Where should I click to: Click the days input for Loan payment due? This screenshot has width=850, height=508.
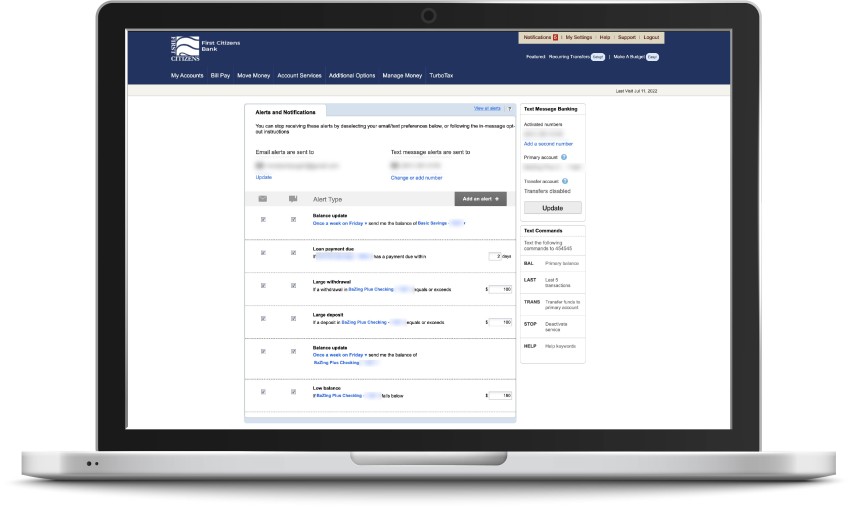point(494,256)
